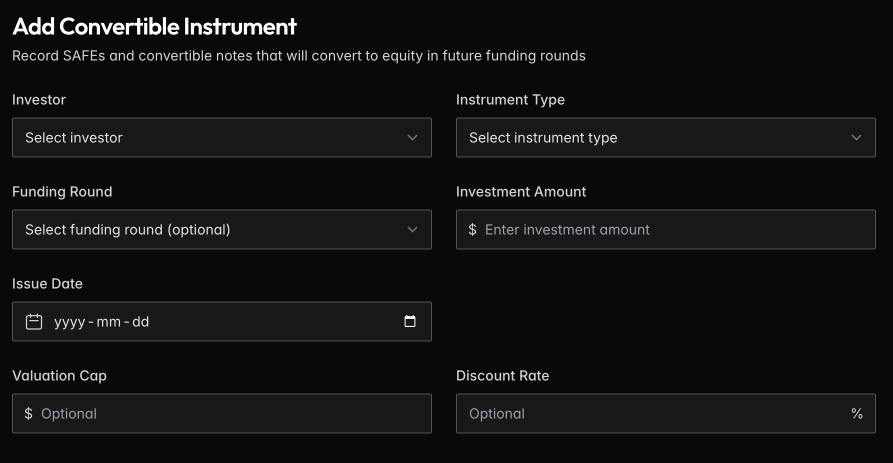
Task: Click the Issue Date label
Action: click(x=47, y=284)
